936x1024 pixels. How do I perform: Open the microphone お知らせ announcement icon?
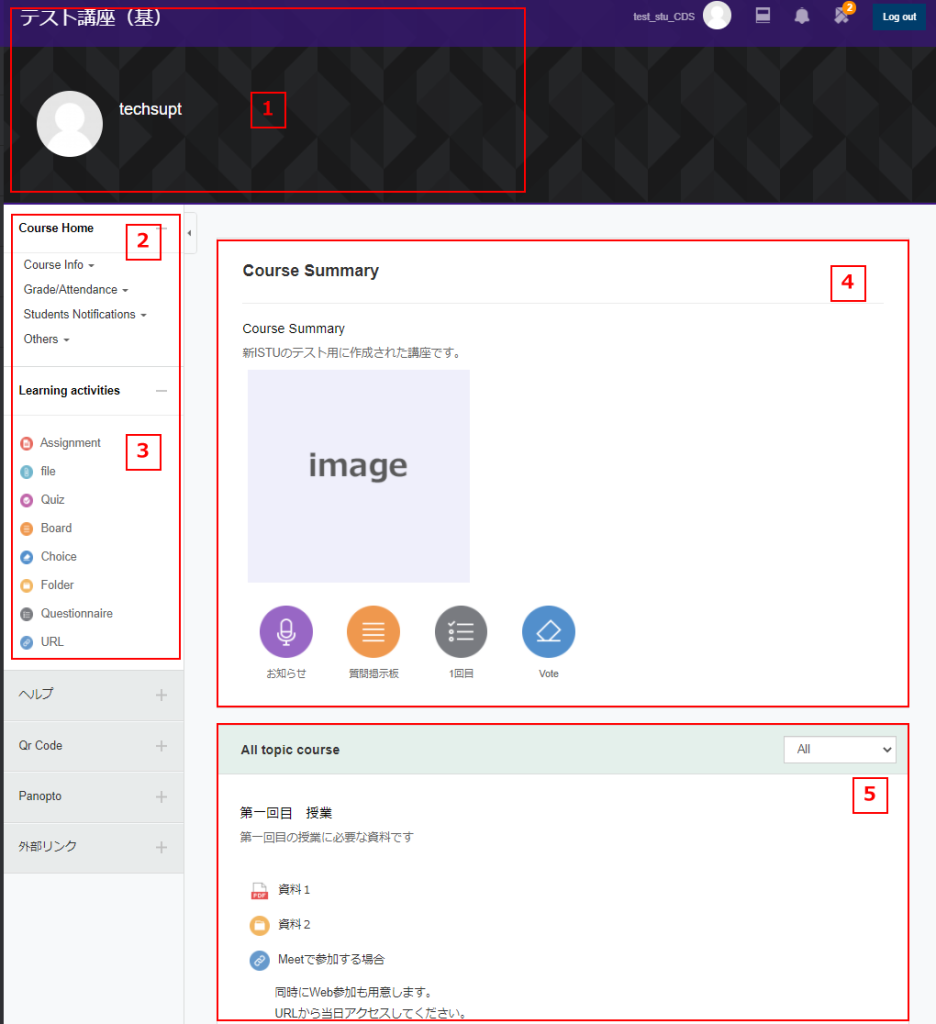(x=286, y=632)
